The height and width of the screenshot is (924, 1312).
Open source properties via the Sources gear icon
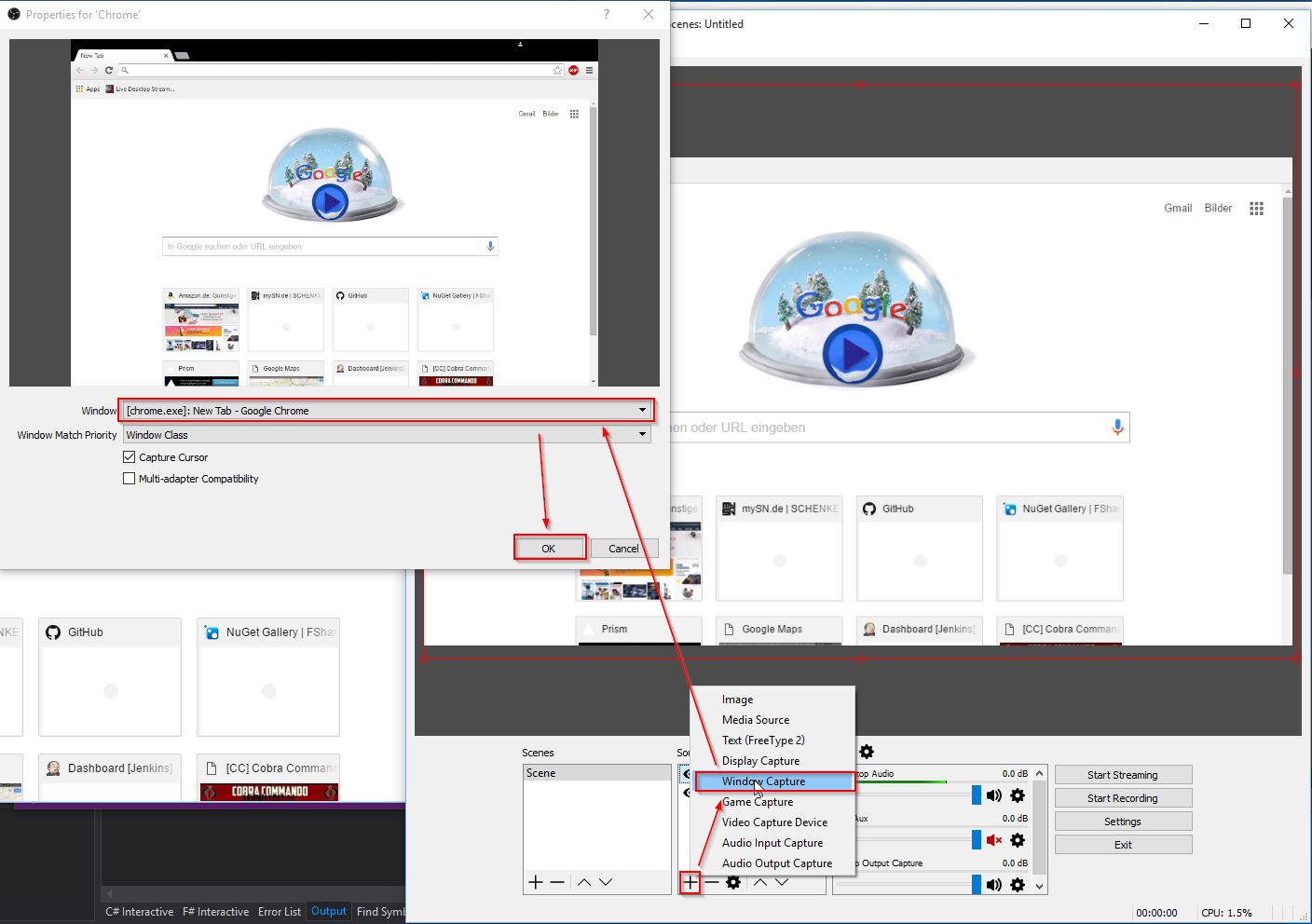(733, 882)
